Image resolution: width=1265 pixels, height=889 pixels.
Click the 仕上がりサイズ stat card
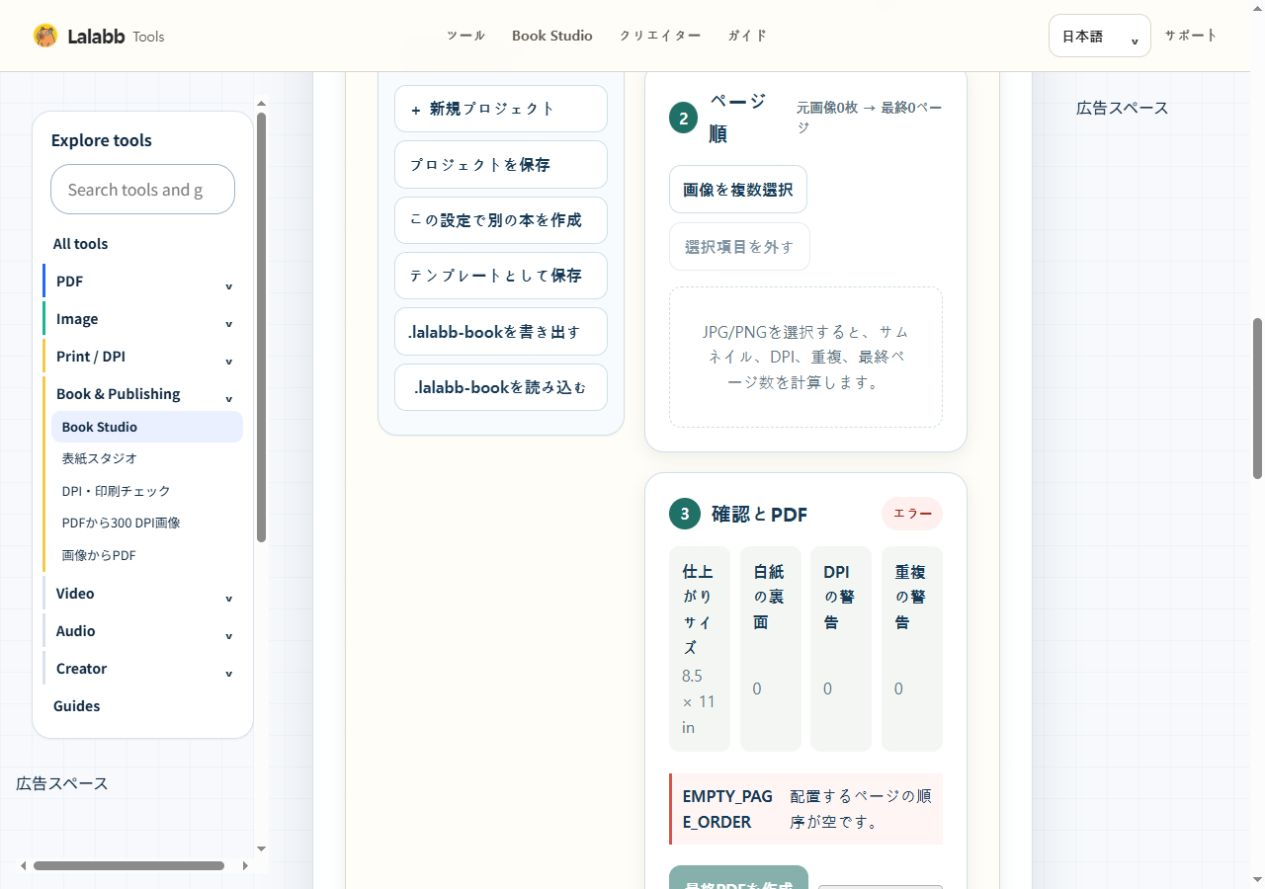click(699, 648)
